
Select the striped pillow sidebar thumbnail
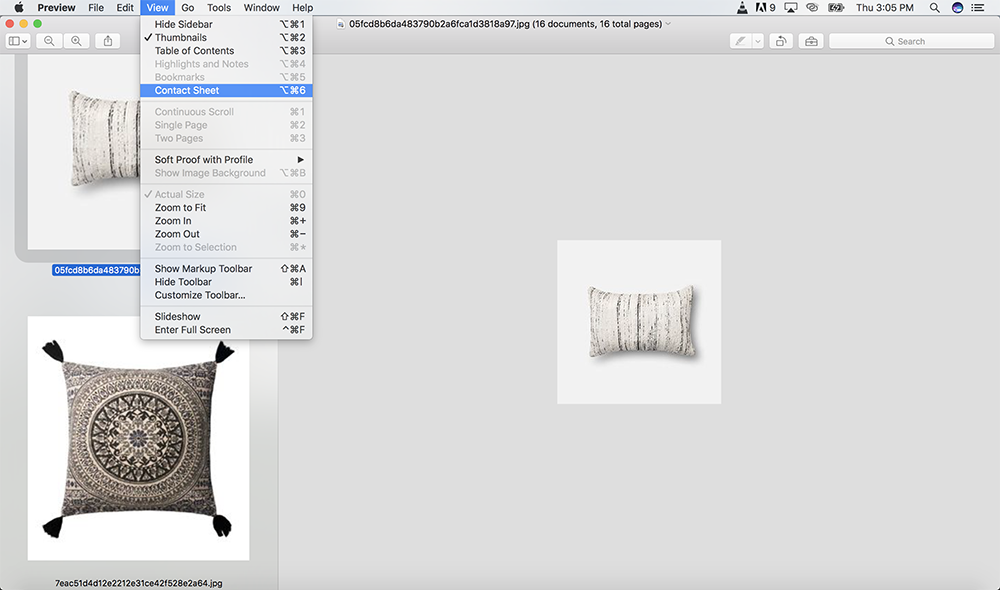tap(84, 152)
